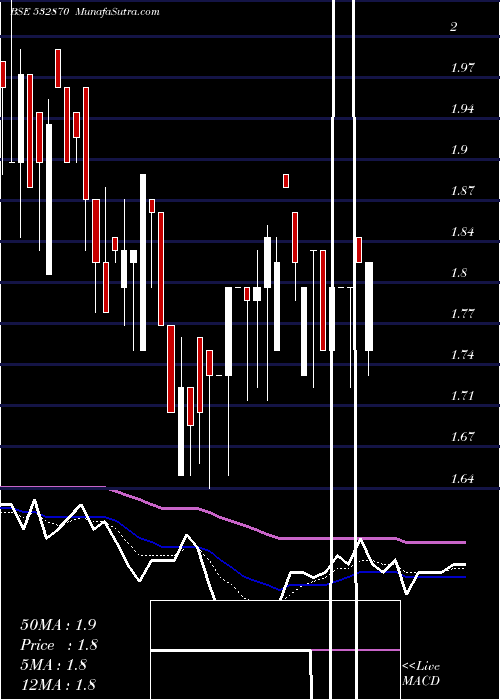This screenshot has height=700, width=500.
Task: Click the price axis label 1.94
Action: (x=462, y=108)
